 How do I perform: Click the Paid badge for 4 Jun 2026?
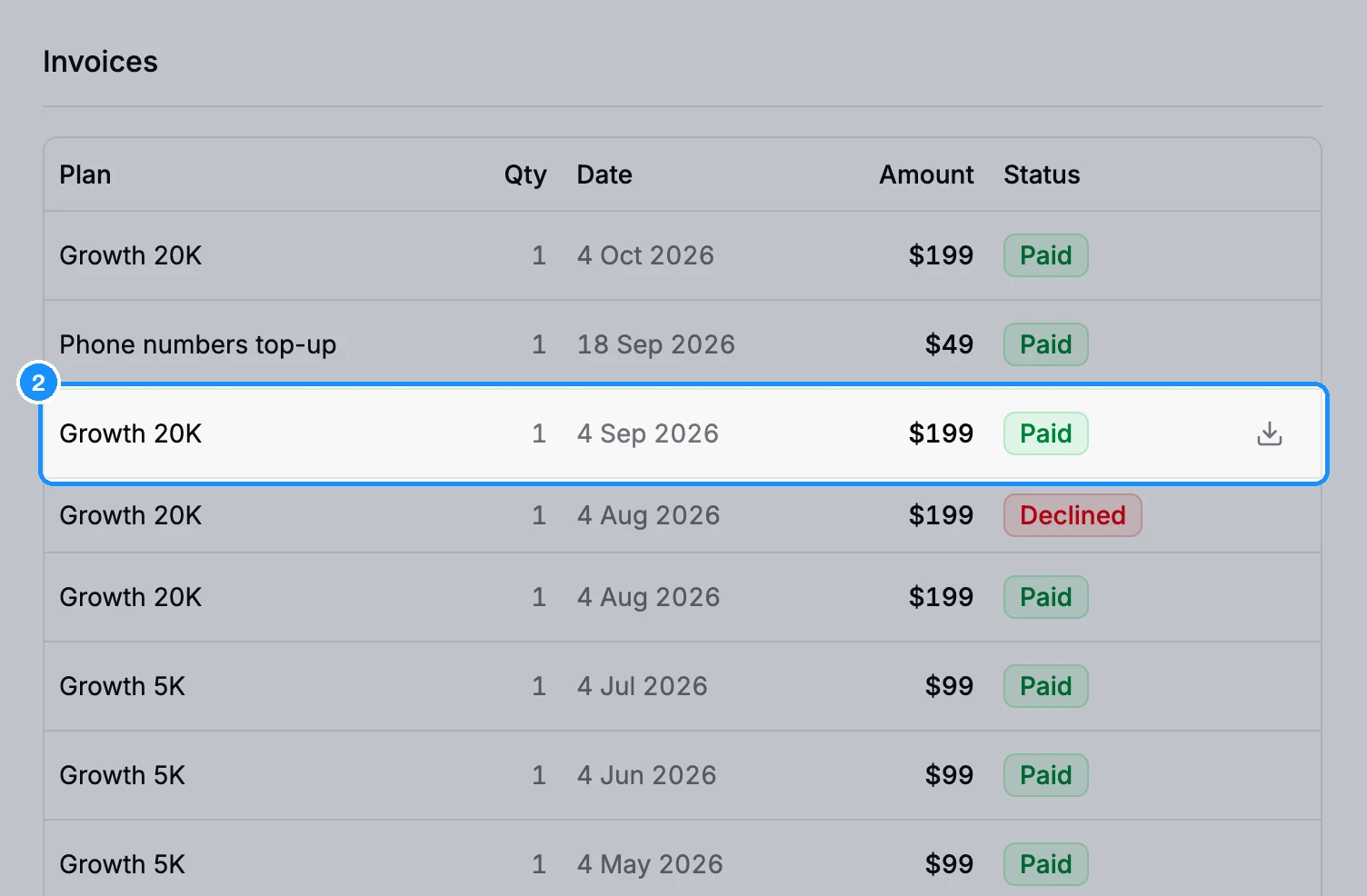point(1045,775)
